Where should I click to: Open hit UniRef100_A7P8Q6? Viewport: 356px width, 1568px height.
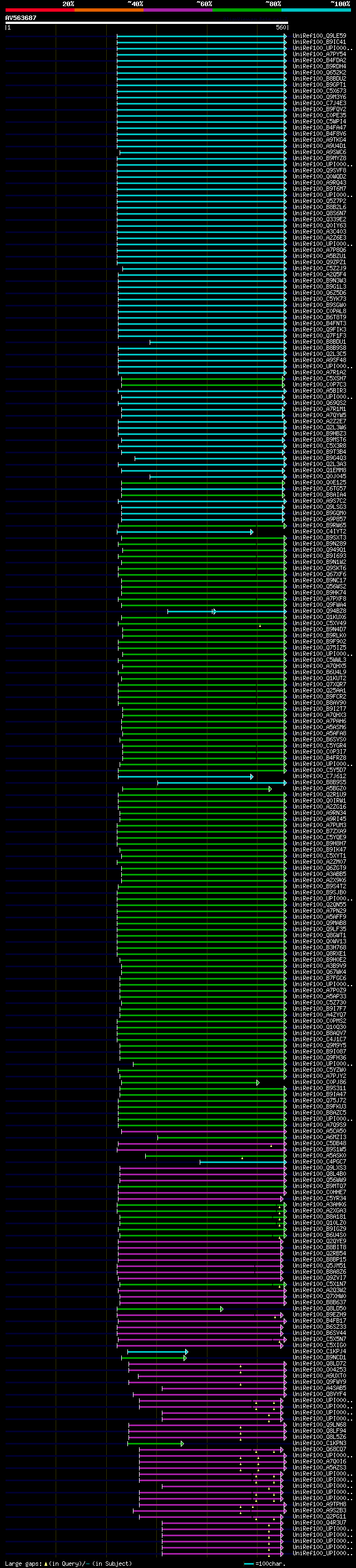tap(319, 250)
